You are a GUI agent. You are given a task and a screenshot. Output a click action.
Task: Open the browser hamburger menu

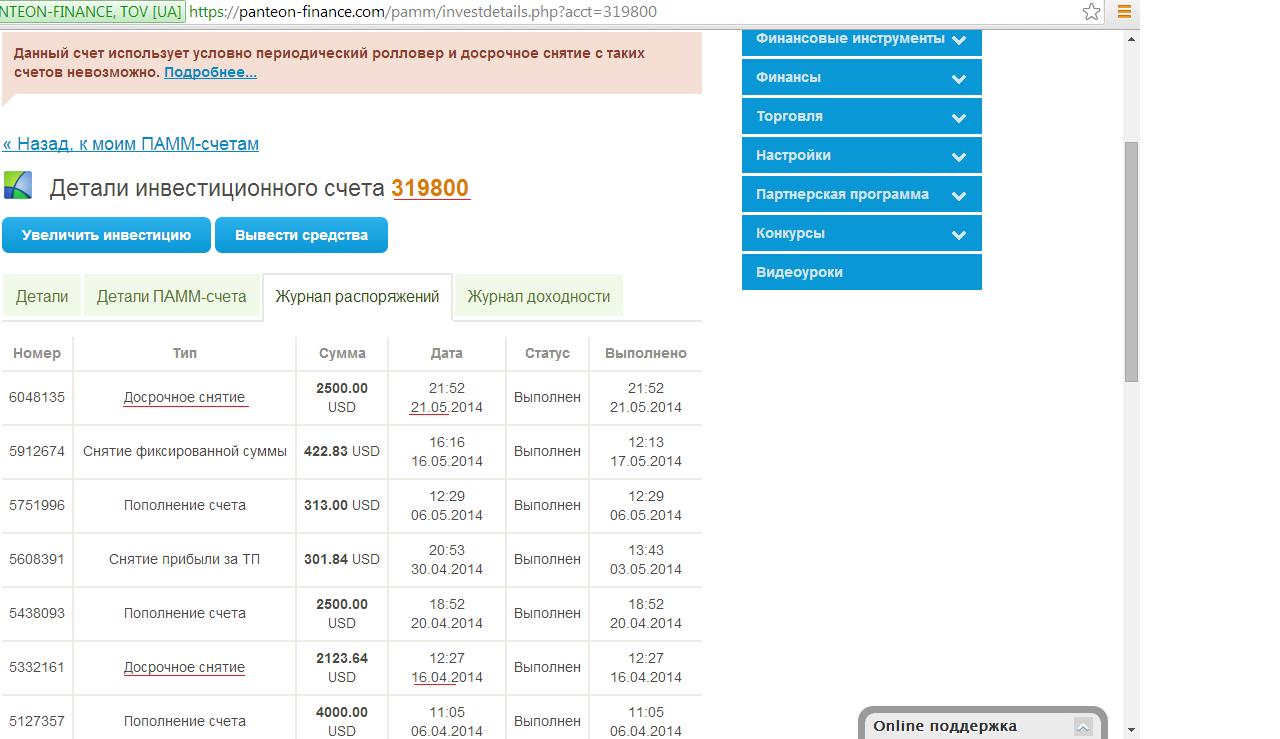(x=1124, y=12)
